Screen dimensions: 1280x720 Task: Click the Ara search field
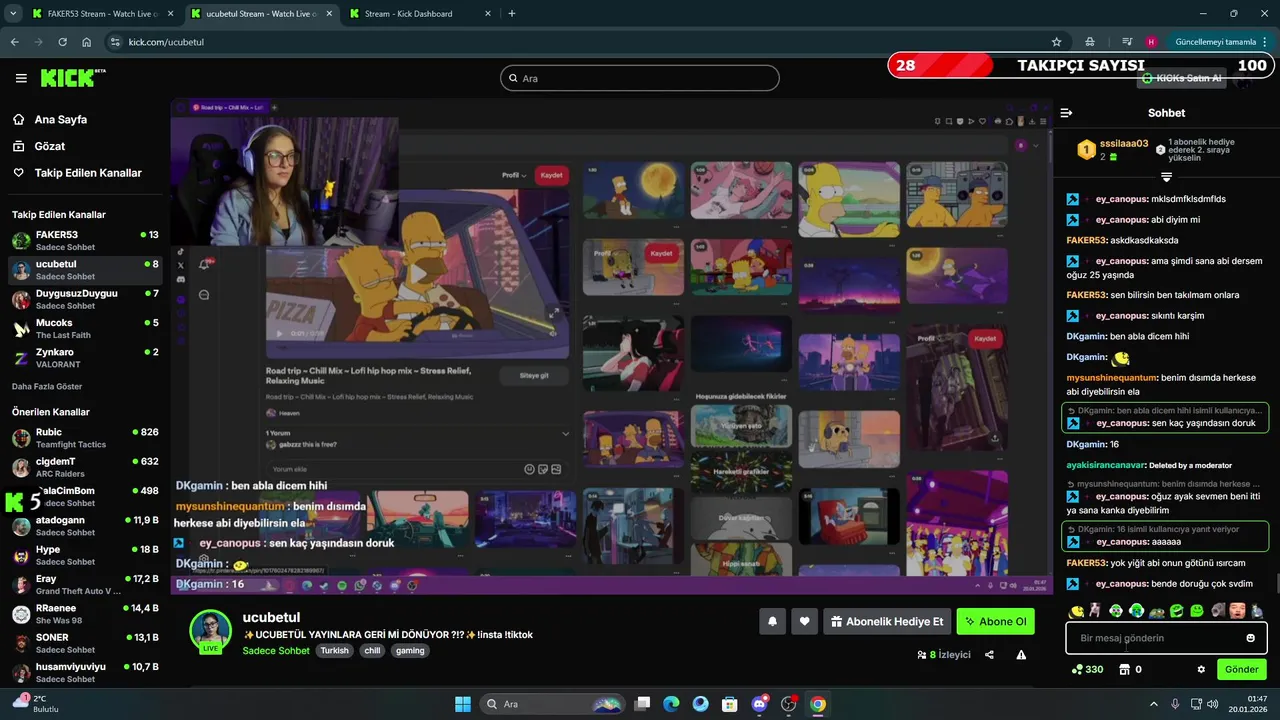640,78
